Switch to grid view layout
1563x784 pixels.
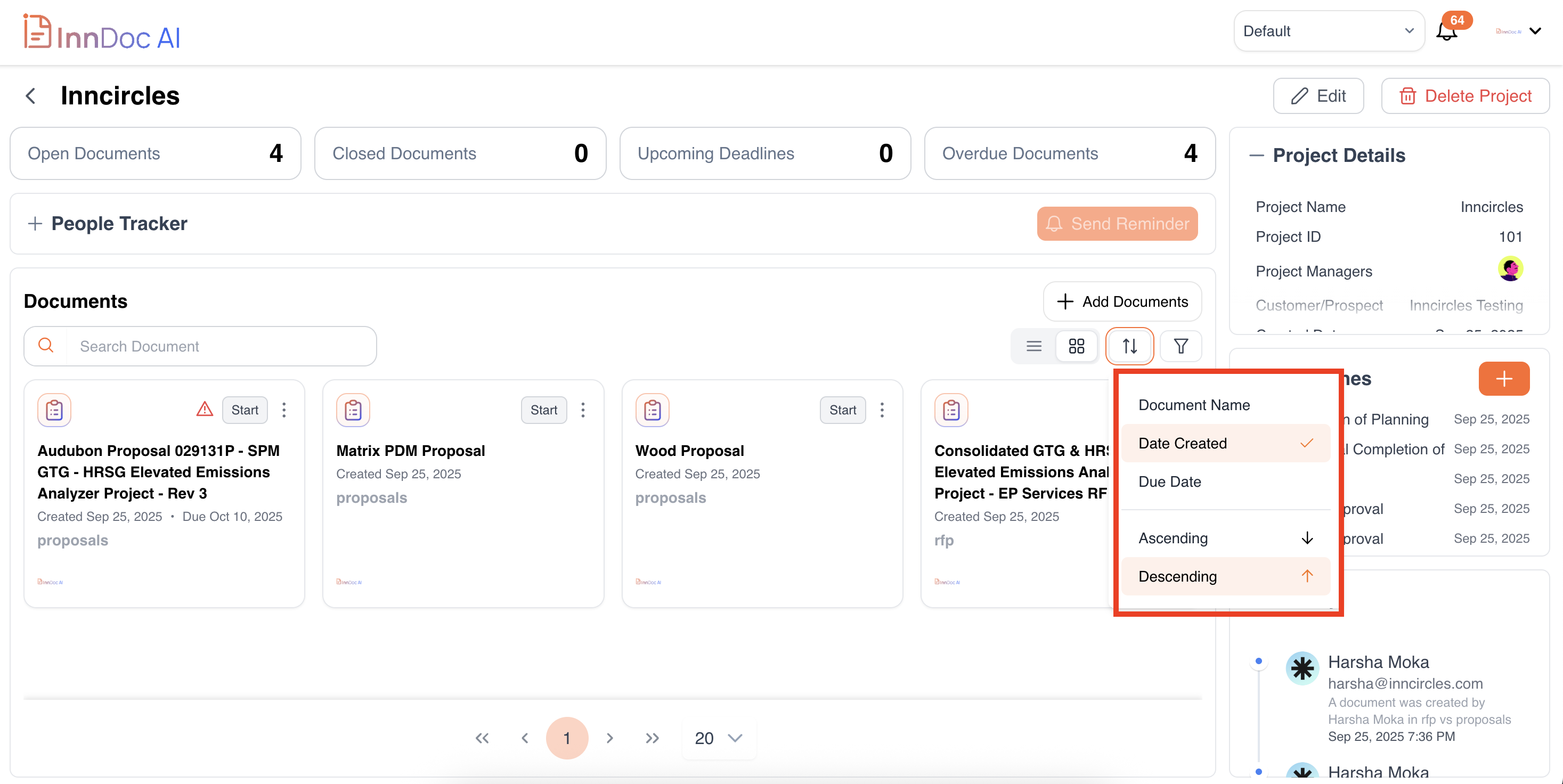[x=1077, y=346]
